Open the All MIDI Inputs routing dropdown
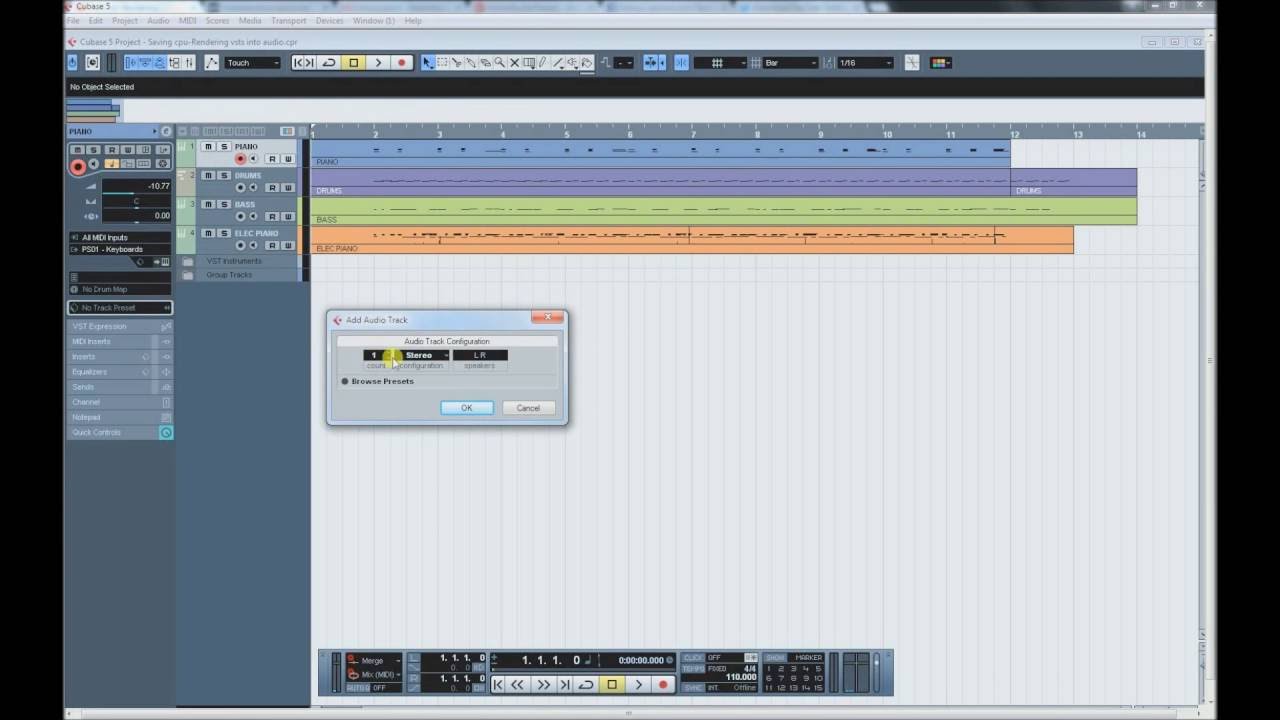The height and width of the screenshot is (720, 1280). click(x=120, y=238)
